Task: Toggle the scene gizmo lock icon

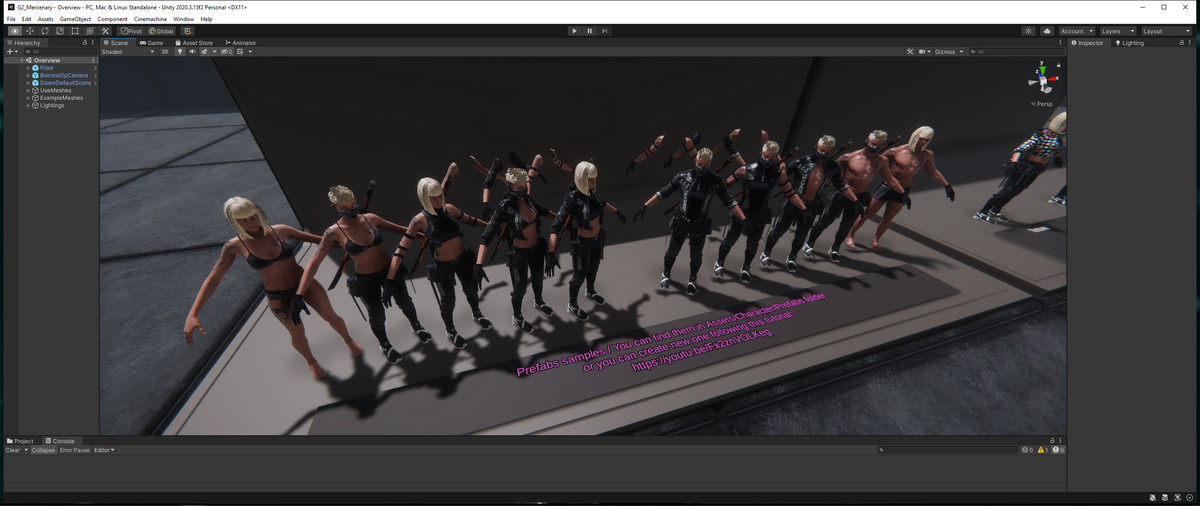Action: click(1057, 64)
